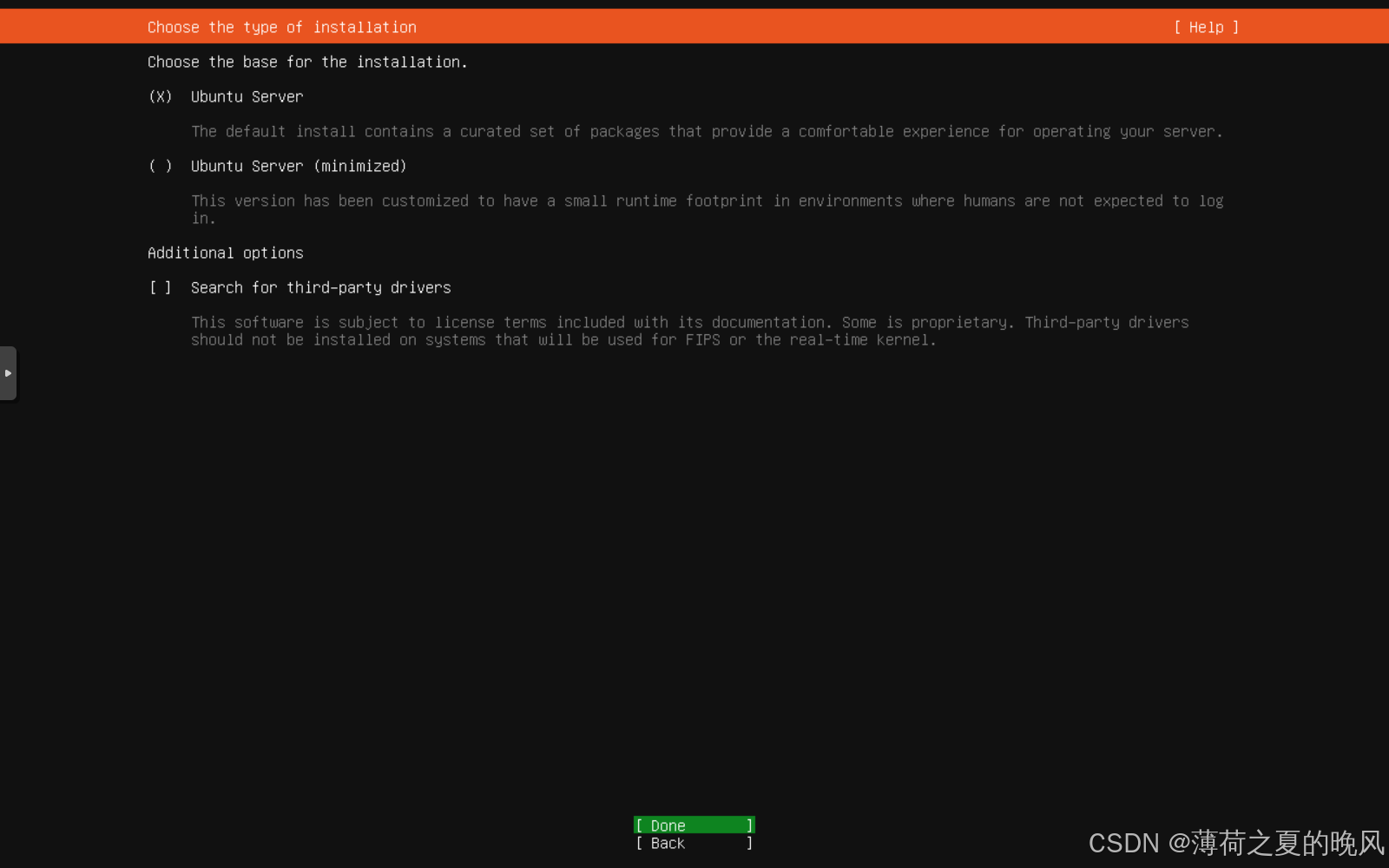This screenshot has height=868, width=1389.
Task: Click the 'Additional options' heading
Action: [226, 253]
